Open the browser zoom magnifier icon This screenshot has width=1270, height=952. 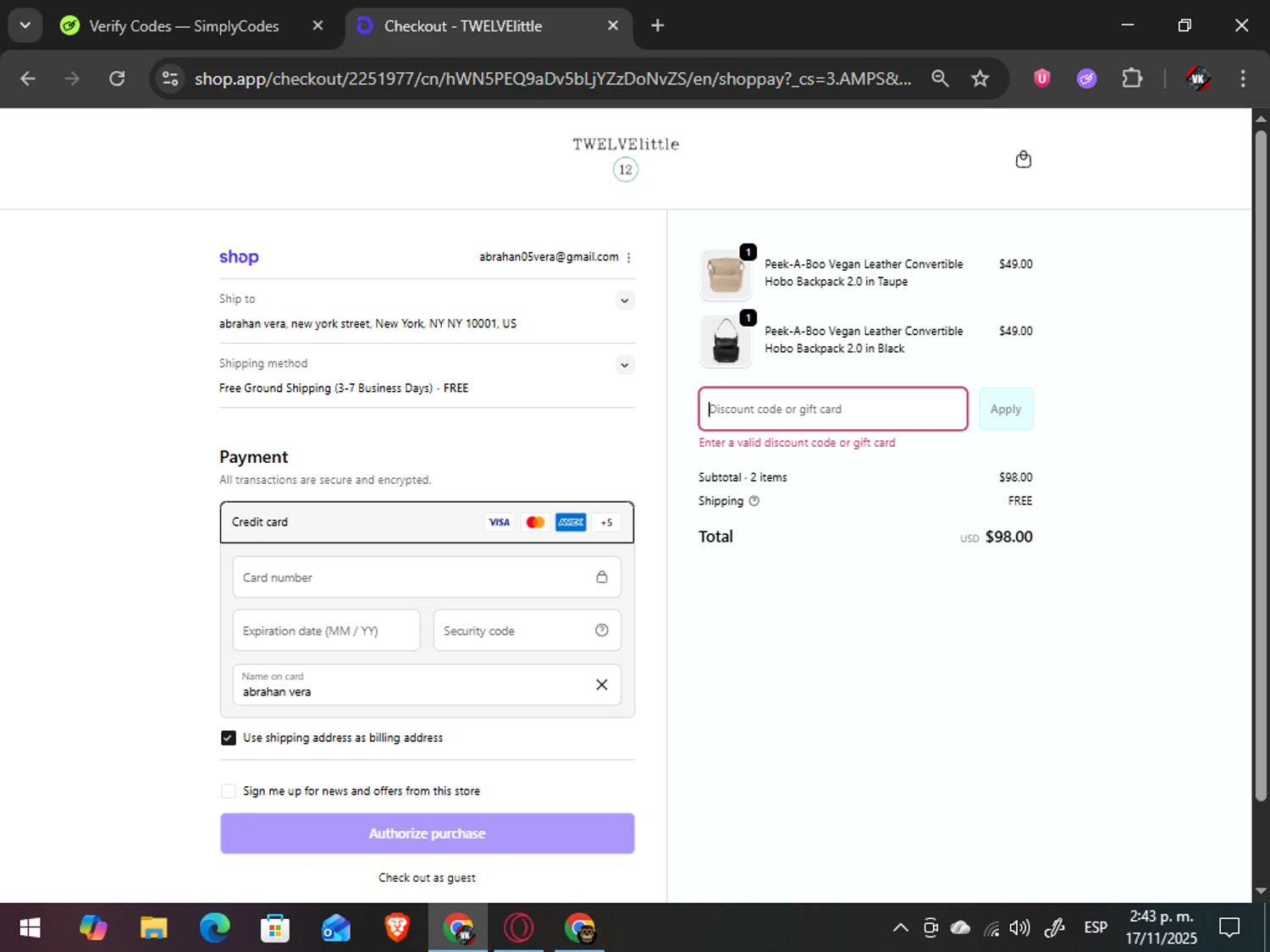pos(940,79)
